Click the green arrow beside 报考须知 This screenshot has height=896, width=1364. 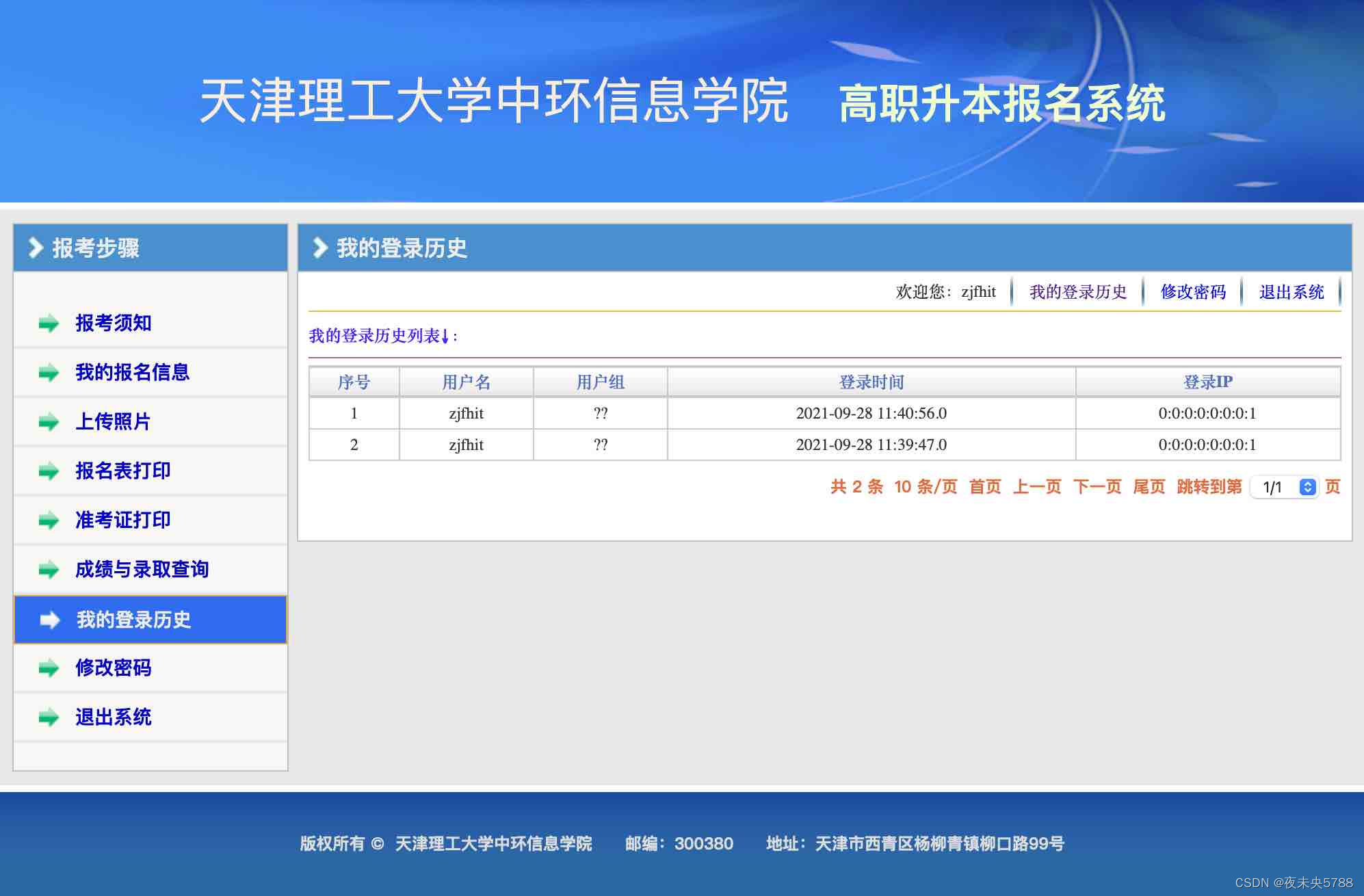[x=49, y=324]
